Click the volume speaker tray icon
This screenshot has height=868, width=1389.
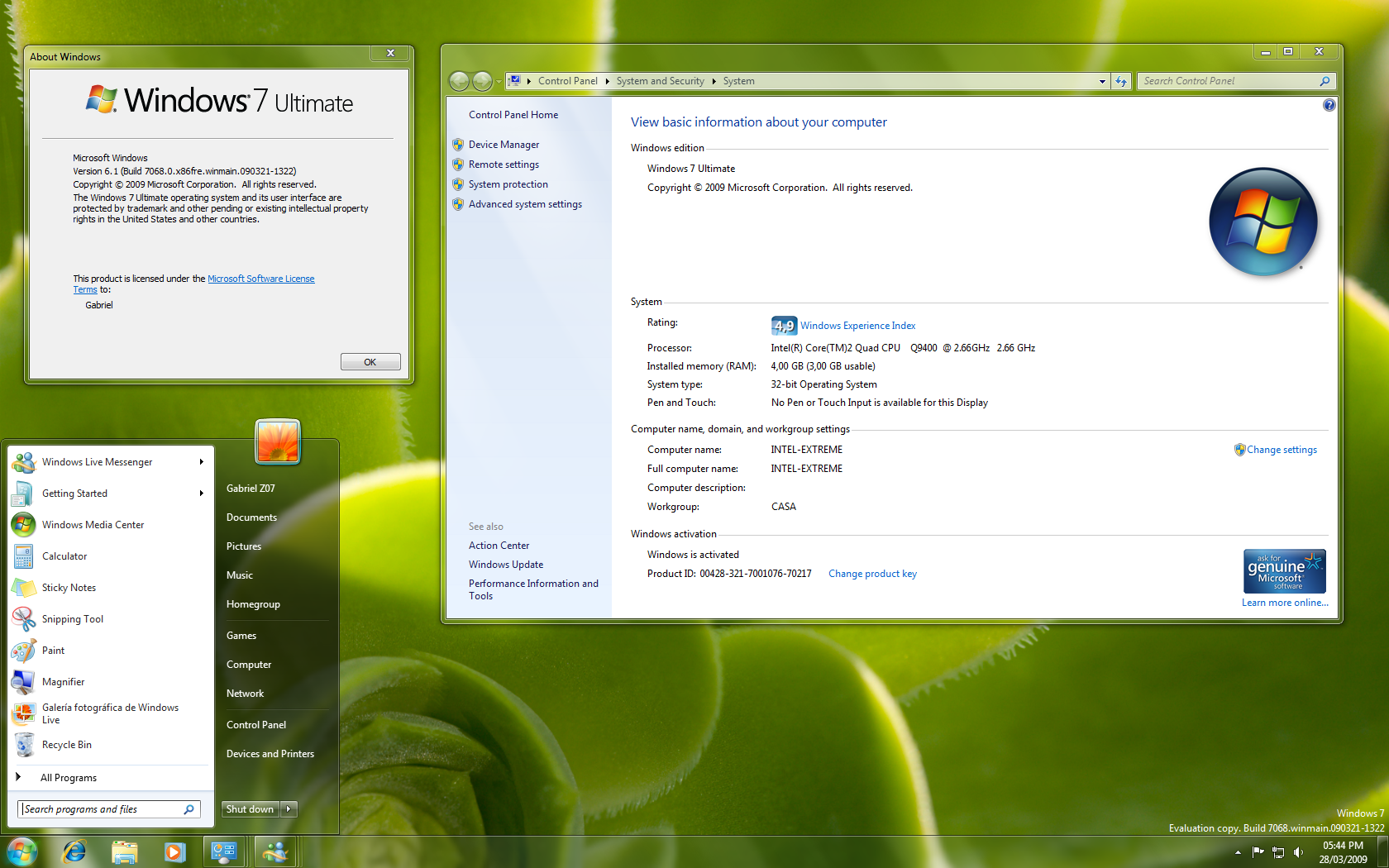click(x=1298, y=852)
